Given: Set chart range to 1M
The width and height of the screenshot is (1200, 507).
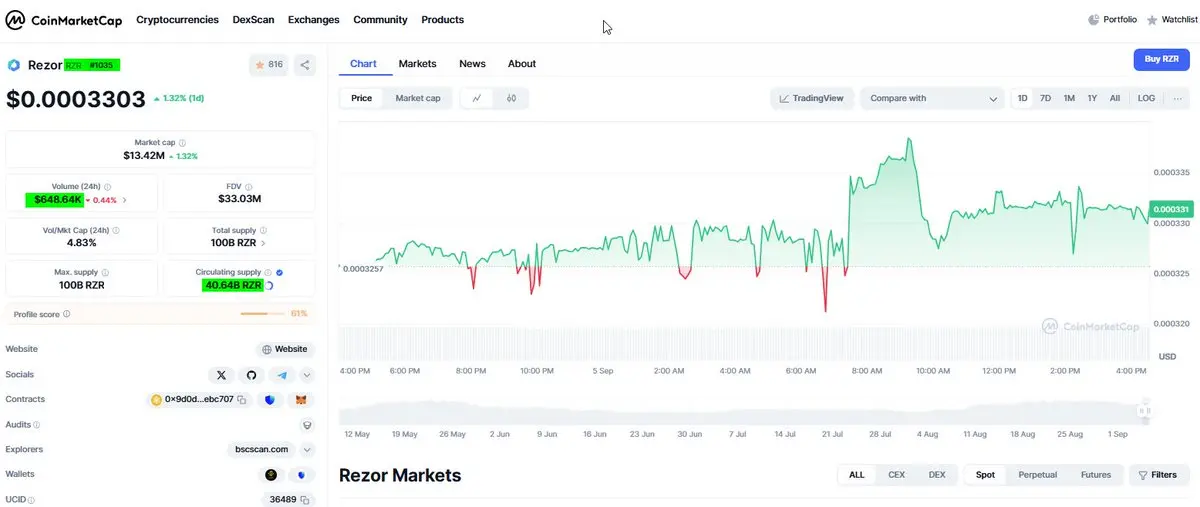Looking at the screenshot, I should click(1069, 98).
